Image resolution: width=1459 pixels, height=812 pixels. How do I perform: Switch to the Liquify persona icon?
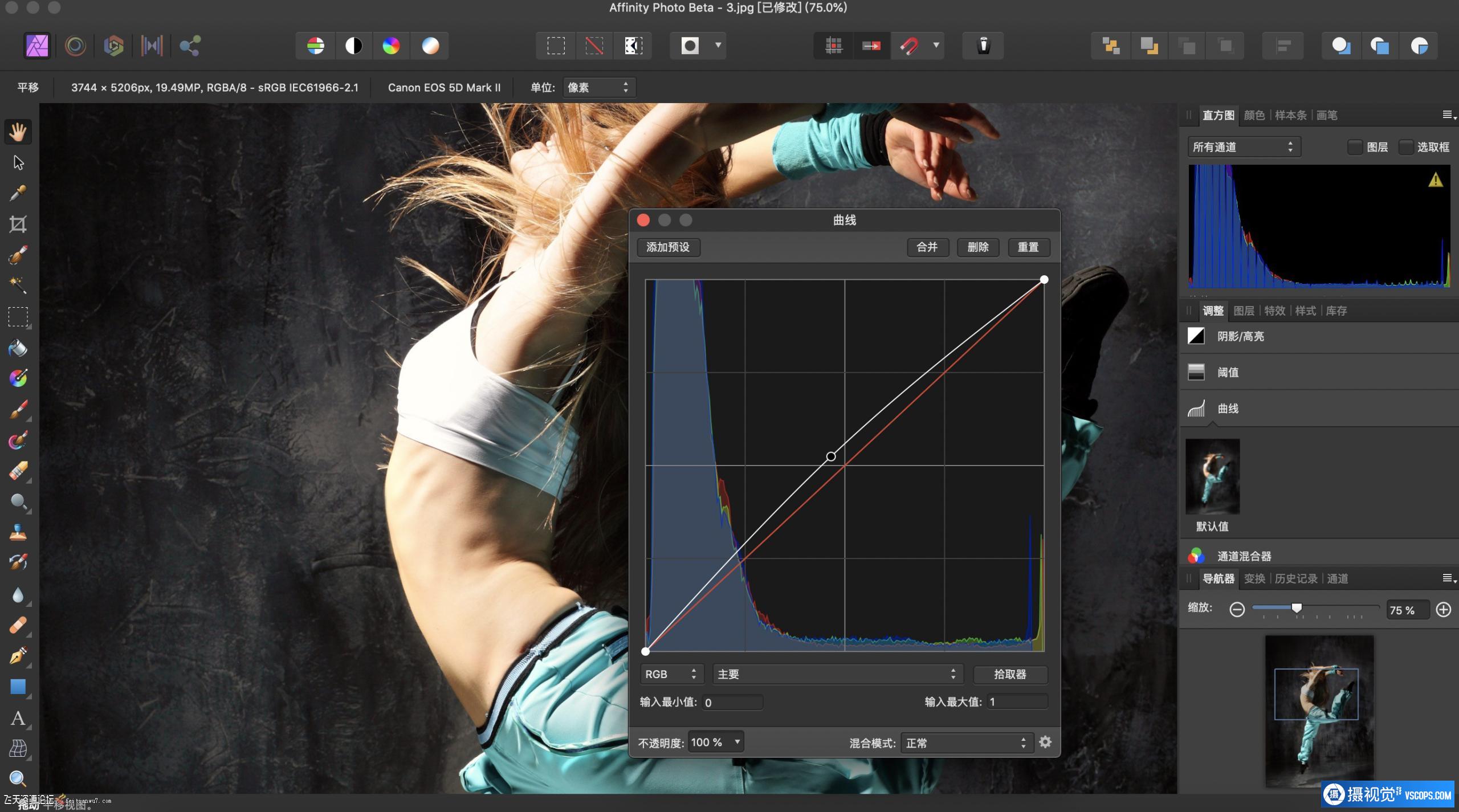click(x=75, y=46)
